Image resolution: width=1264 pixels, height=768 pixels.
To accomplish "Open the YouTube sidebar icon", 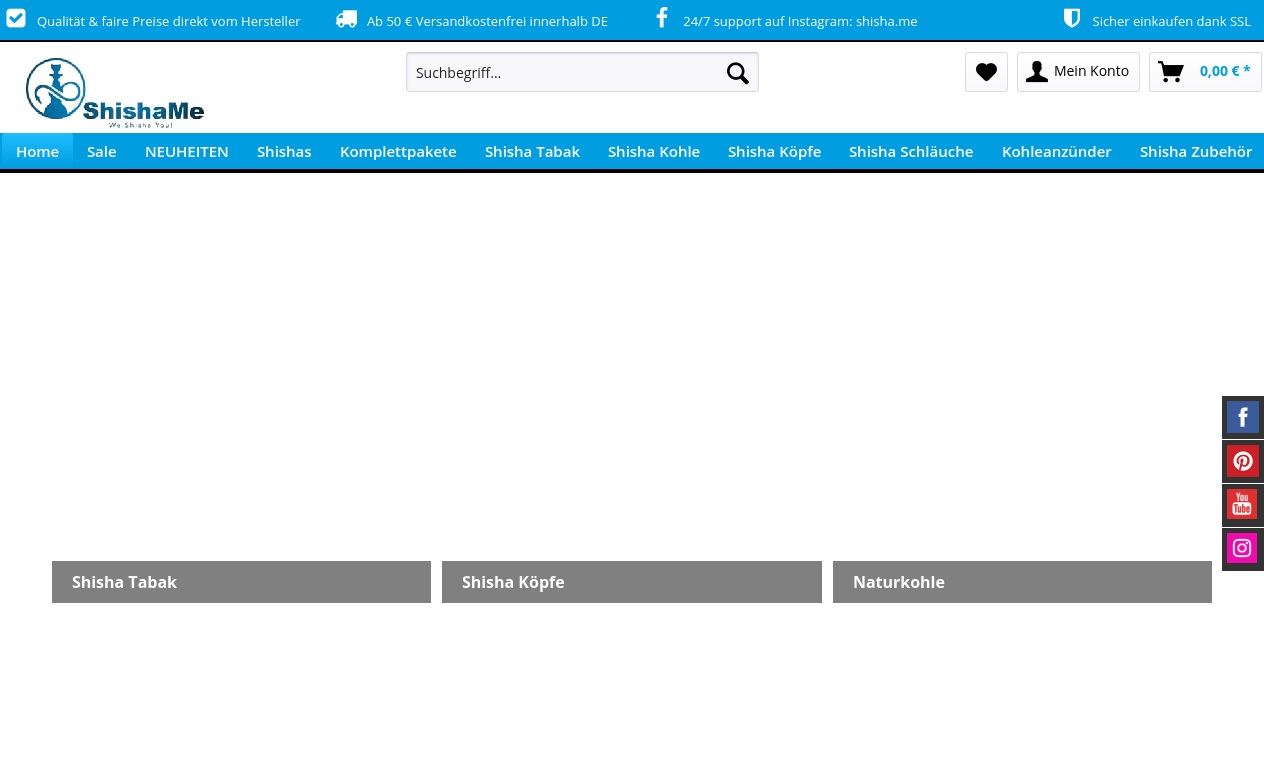I will pyautogui.click(x=1242, y=505).
